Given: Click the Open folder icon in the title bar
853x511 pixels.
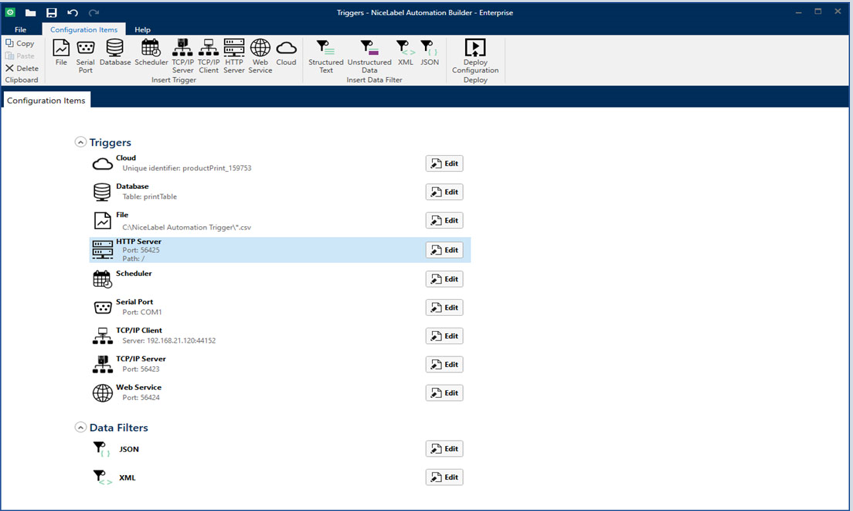Looking at the screenshot, I should 30,12.
